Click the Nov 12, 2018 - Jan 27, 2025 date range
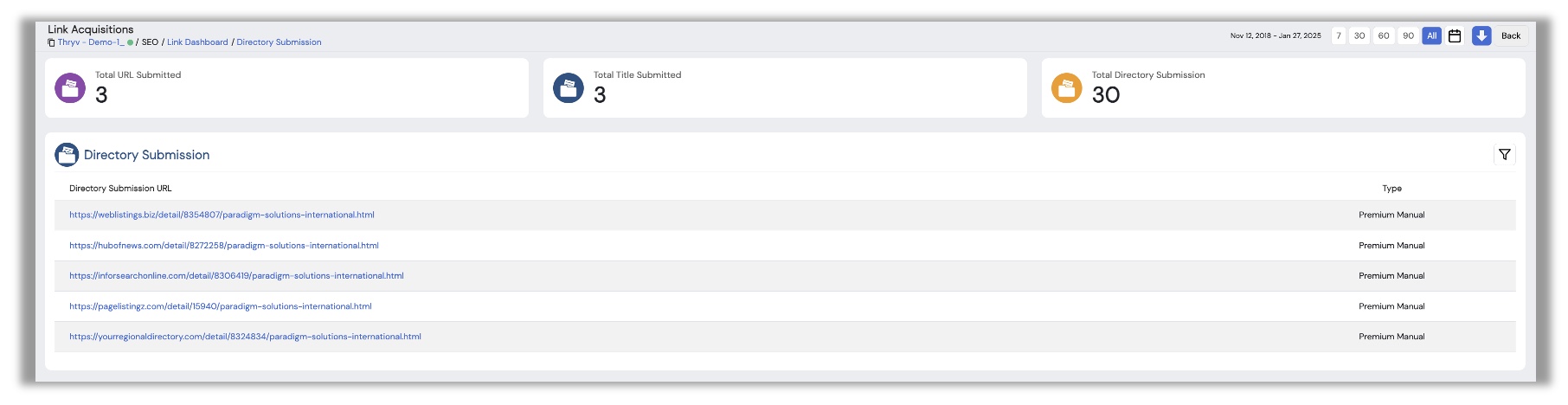The height and width of the screenshot is (405, 1568). point(1276,35)
